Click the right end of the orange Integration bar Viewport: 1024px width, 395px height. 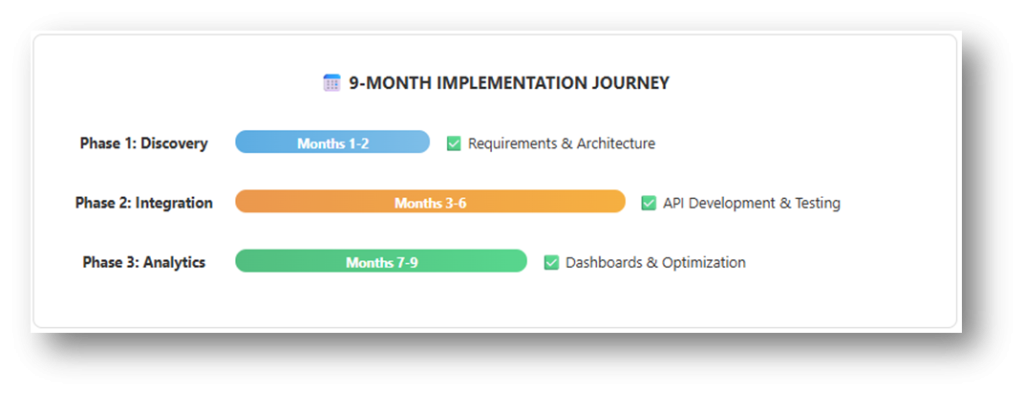(617, 201)
